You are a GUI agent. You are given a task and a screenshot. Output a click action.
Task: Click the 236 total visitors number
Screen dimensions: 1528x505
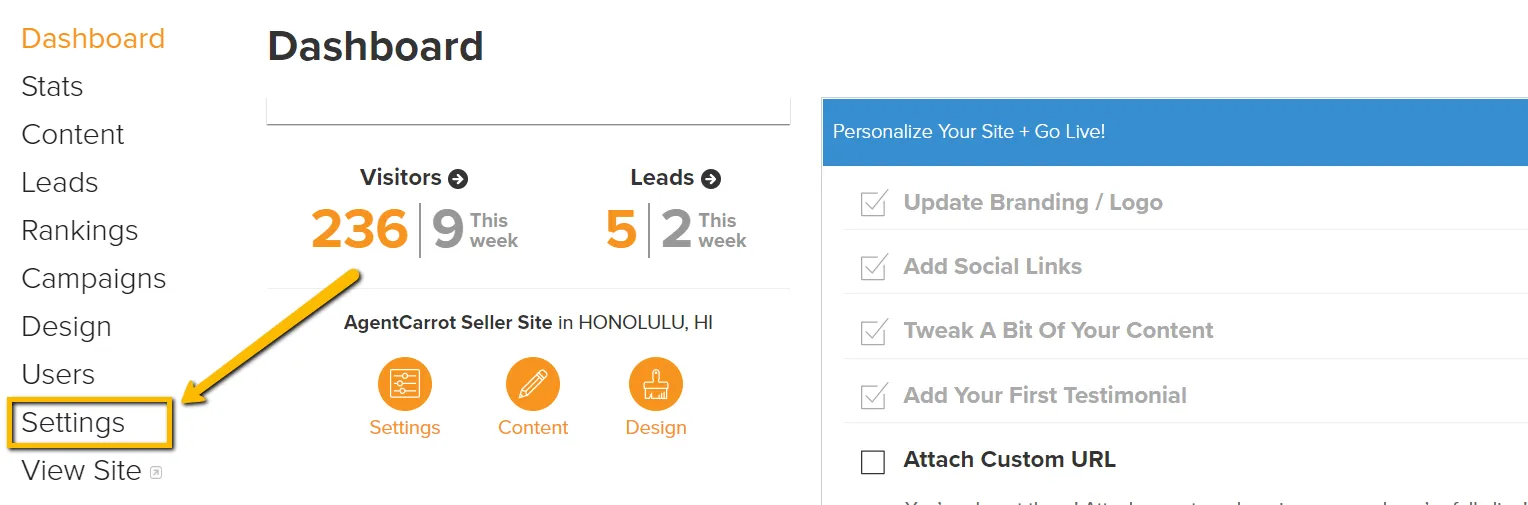(360, 229)
